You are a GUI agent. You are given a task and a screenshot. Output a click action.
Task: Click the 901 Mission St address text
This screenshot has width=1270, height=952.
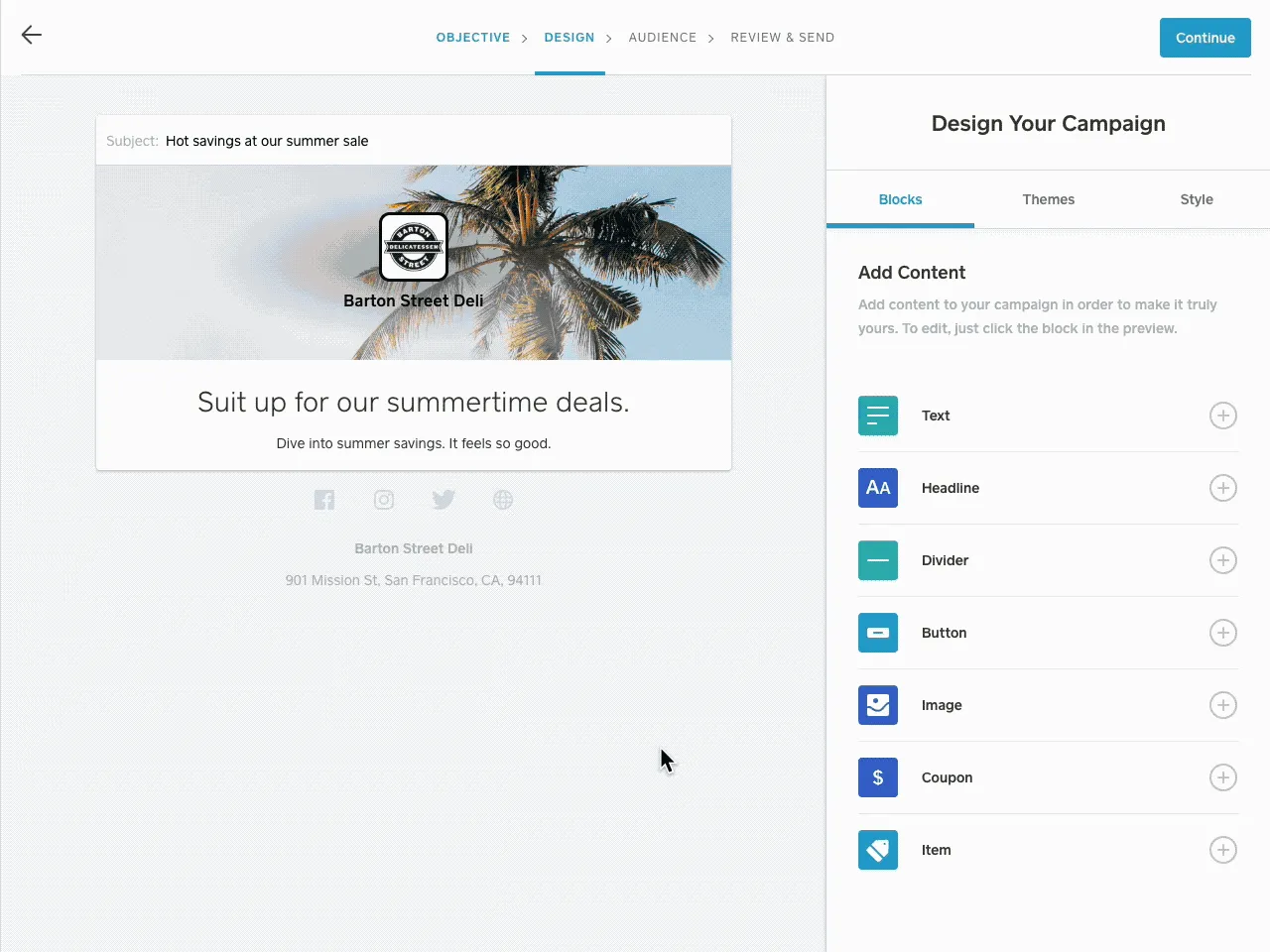pos(414,580)
